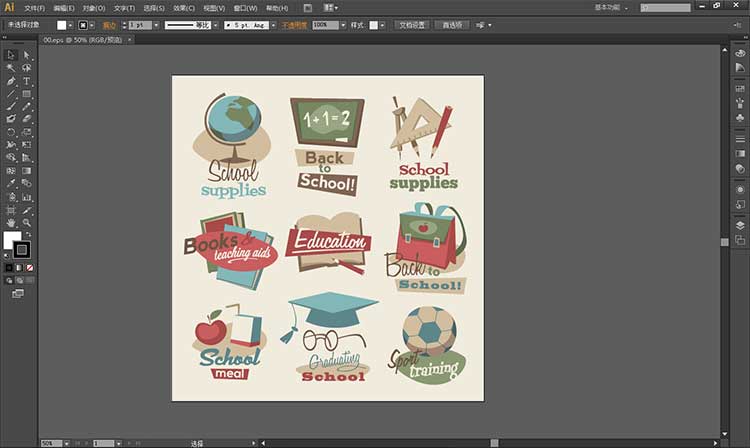The image size is (750, 448).
Task: Select the Eyedropper tool
Action: click(x=11, y=184)
